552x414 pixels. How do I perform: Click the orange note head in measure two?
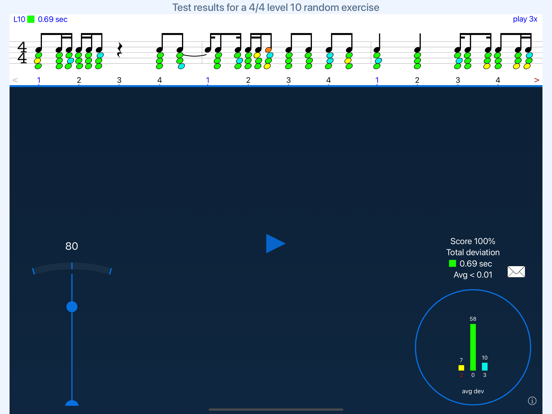268,50
